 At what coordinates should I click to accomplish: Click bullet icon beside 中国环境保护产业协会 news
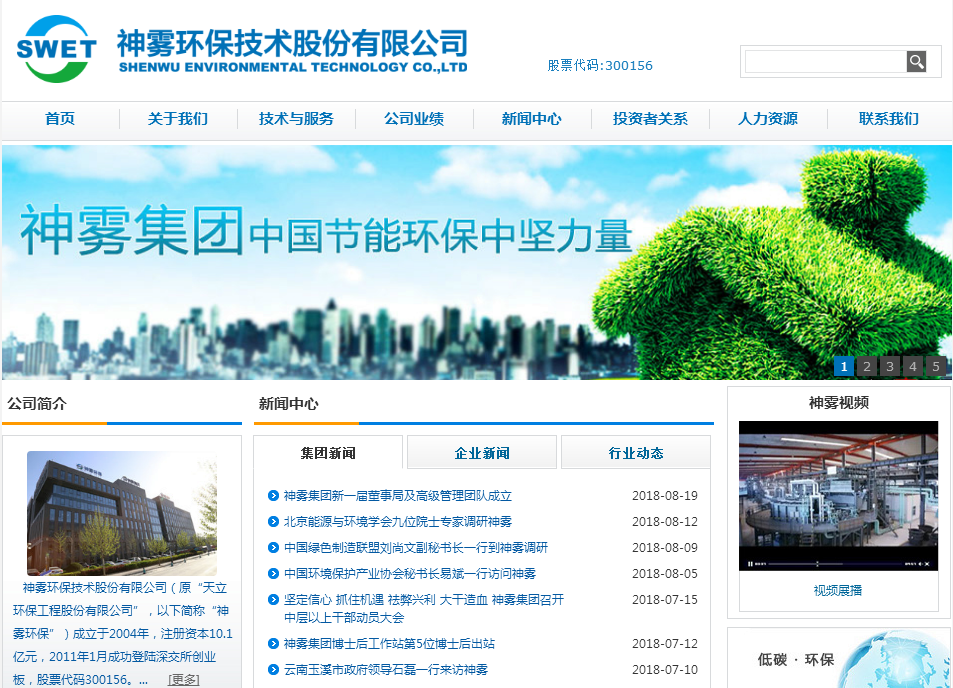click(x=274, y=574)
